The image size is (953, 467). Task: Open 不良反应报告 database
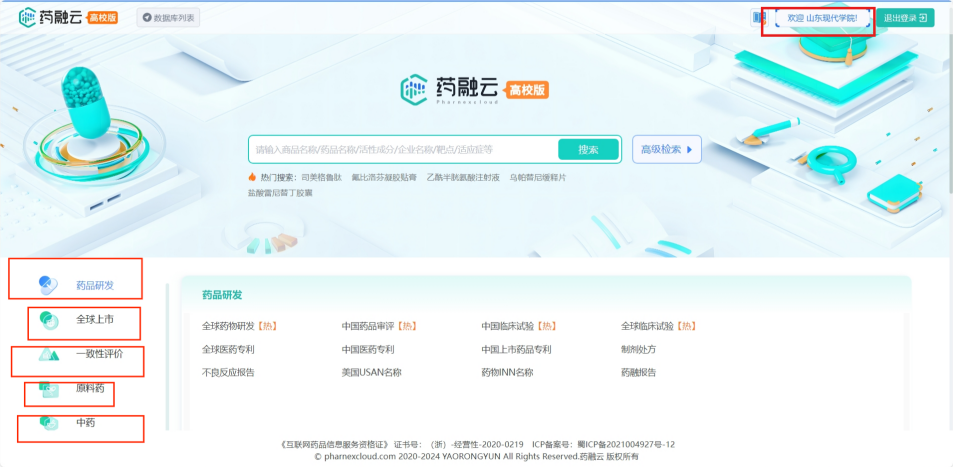[x=228, y=373]
